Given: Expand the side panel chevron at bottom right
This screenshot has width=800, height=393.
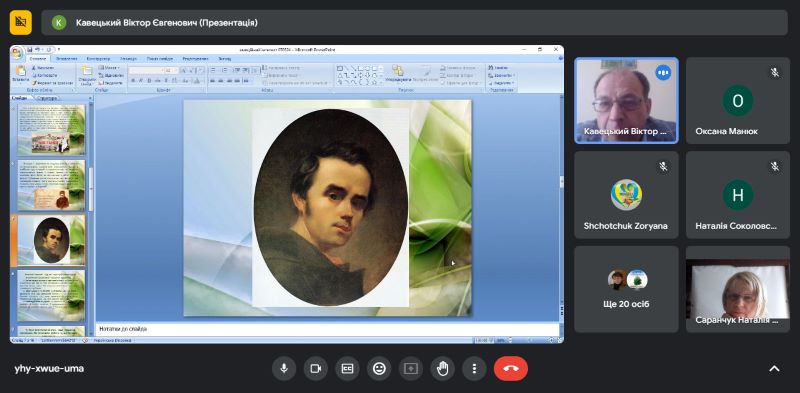Looking at the screenshot, I should pos(774,369).
